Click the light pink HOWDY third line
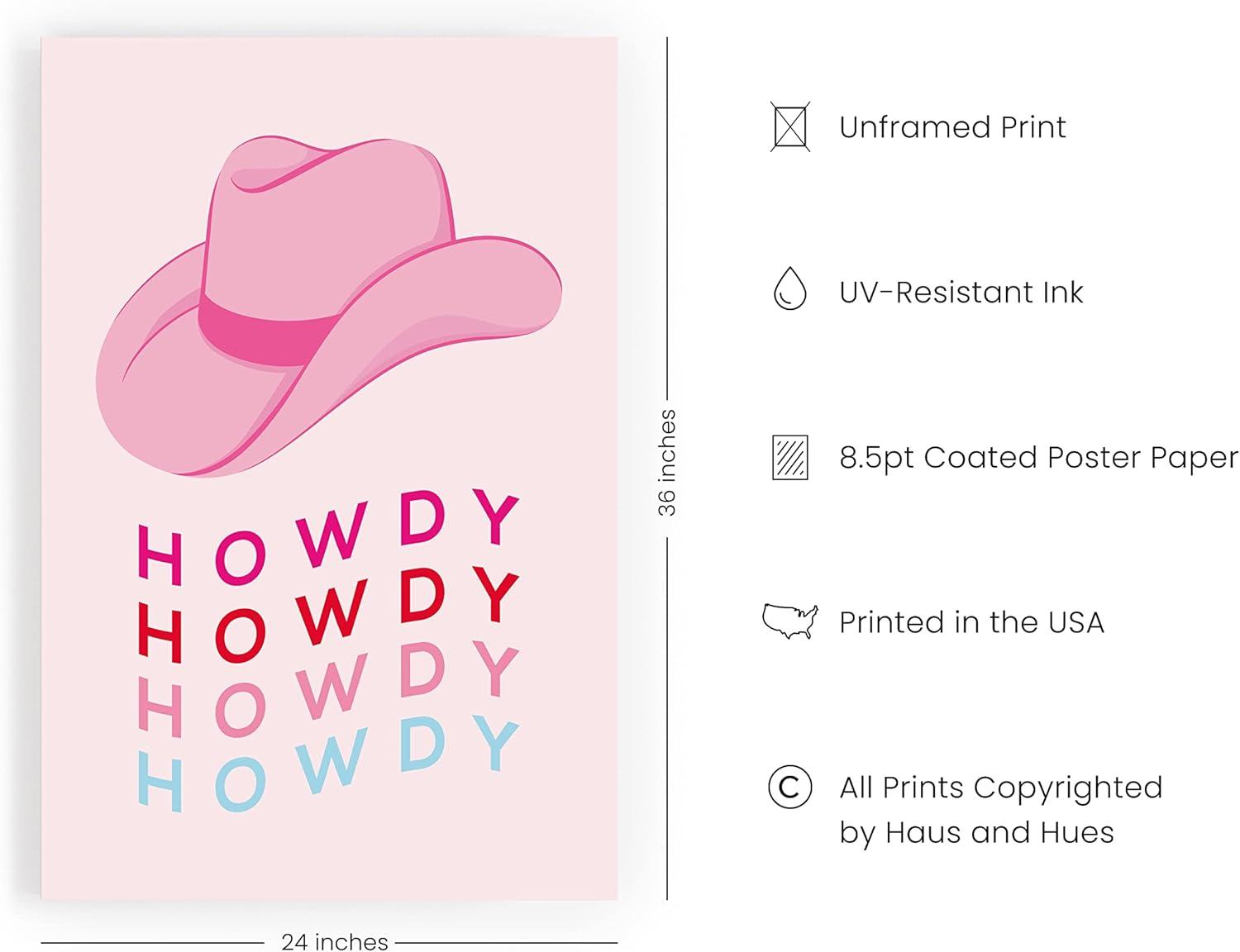1240x952 pixels. [x=328, y=689]
